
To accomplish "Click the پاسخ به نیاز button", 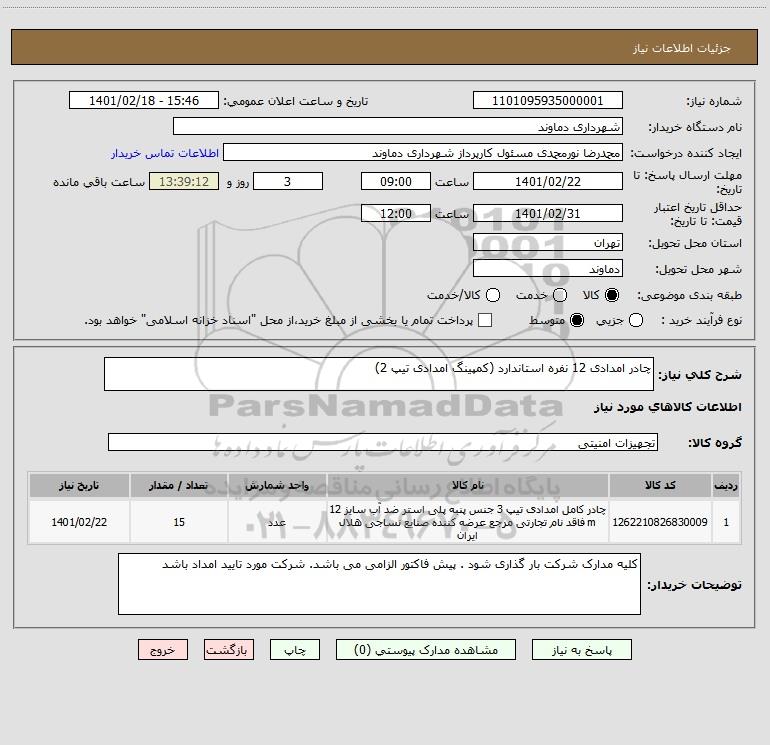I will [581, 650].
